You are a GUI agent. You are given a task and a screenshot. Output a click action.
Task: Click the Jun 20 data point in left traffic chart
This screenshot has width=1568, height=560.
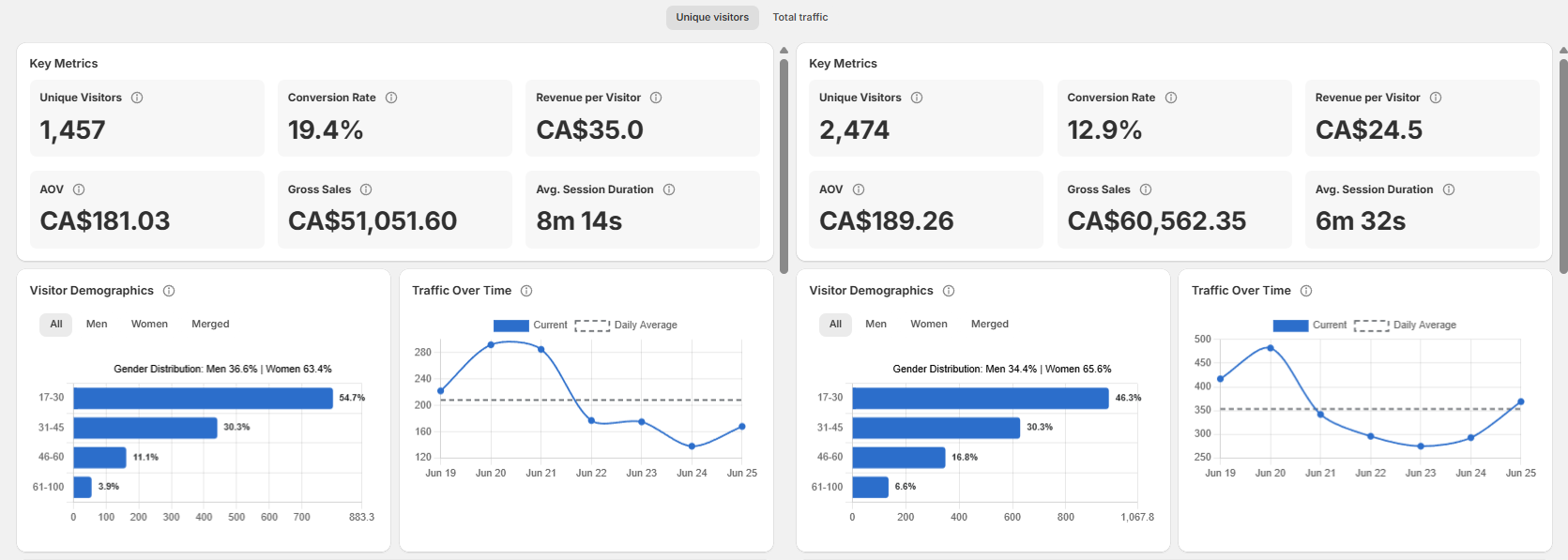[x=491, y=345]
